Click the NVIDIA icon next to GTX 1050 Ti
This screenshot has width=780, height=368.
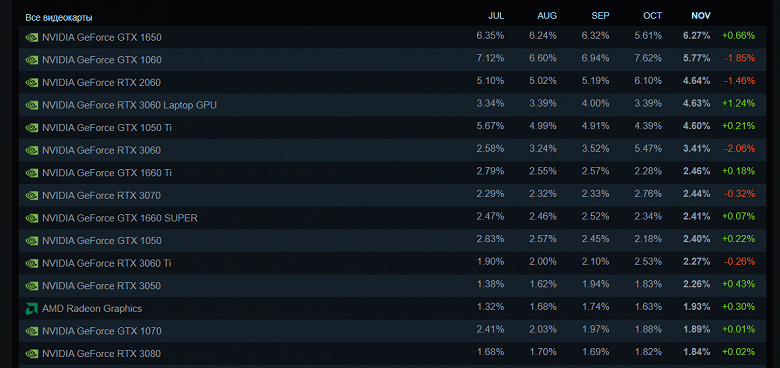(31, 128)
